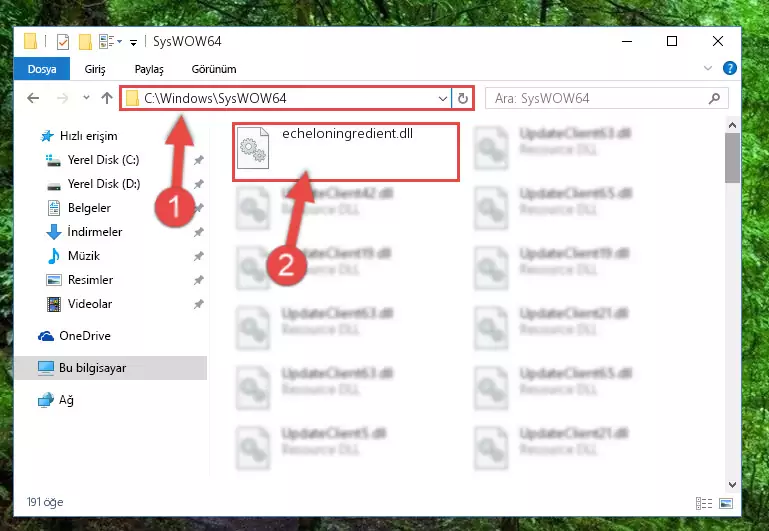
Task: Click the pin icon beside Yerel Disk (C:)
Action: pyautogui.click(x=198, y=160)
